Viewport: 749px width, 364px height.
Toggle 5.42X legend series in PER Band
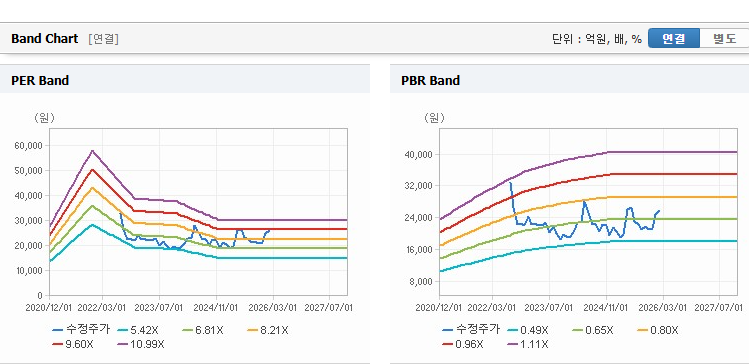click(139, 330)
